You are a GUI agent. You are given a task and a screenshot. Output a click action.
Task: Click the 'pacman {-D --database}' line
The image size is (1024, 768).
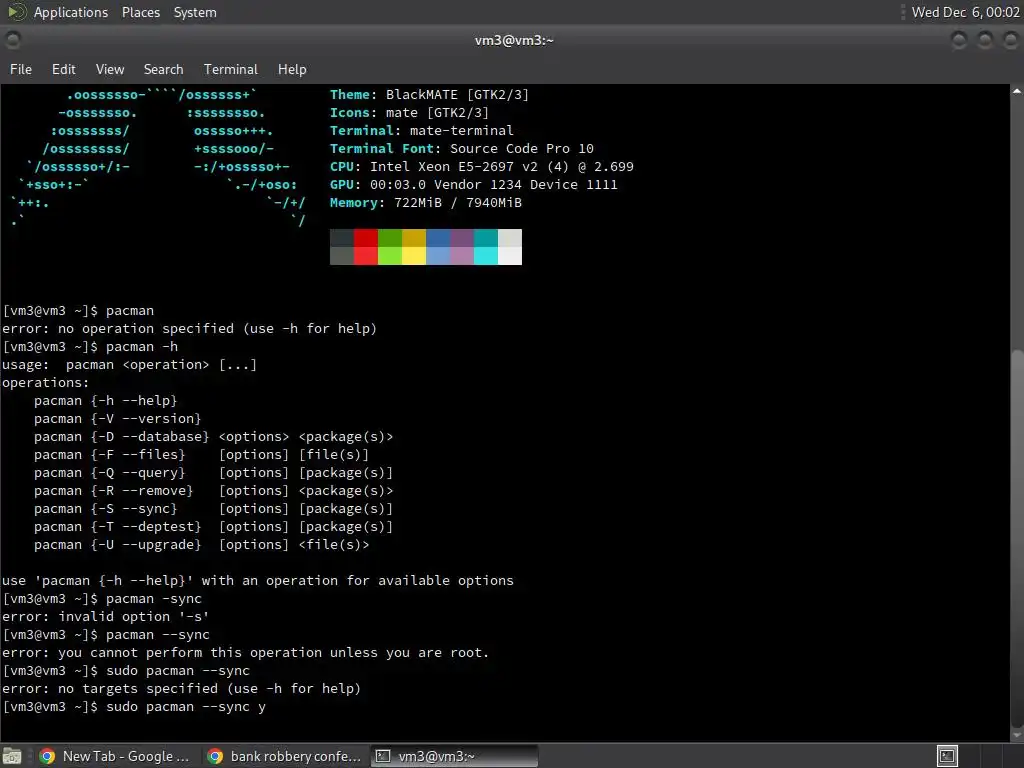[x=214, y=437]
